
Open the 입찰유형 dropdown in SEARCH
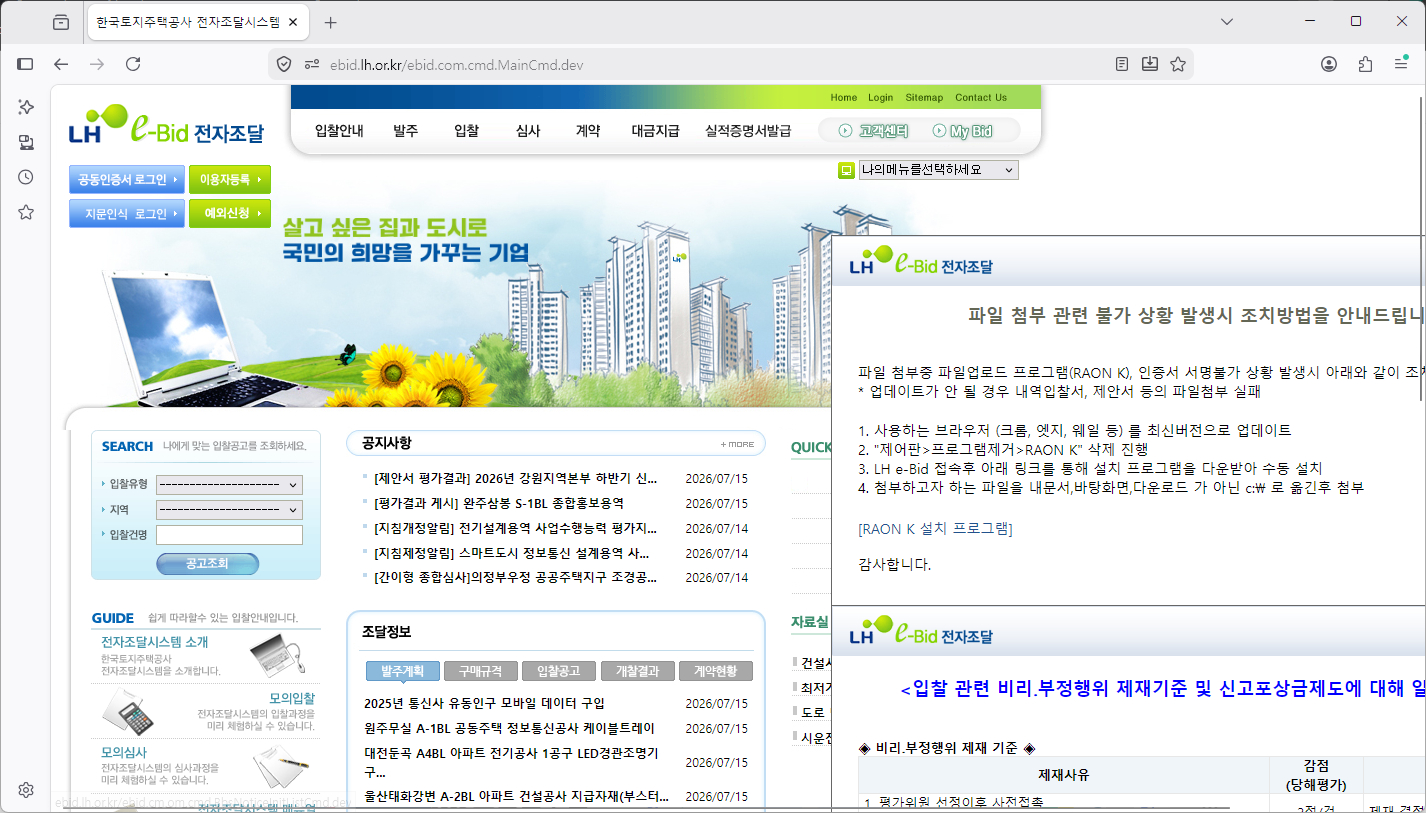(229, 484)
